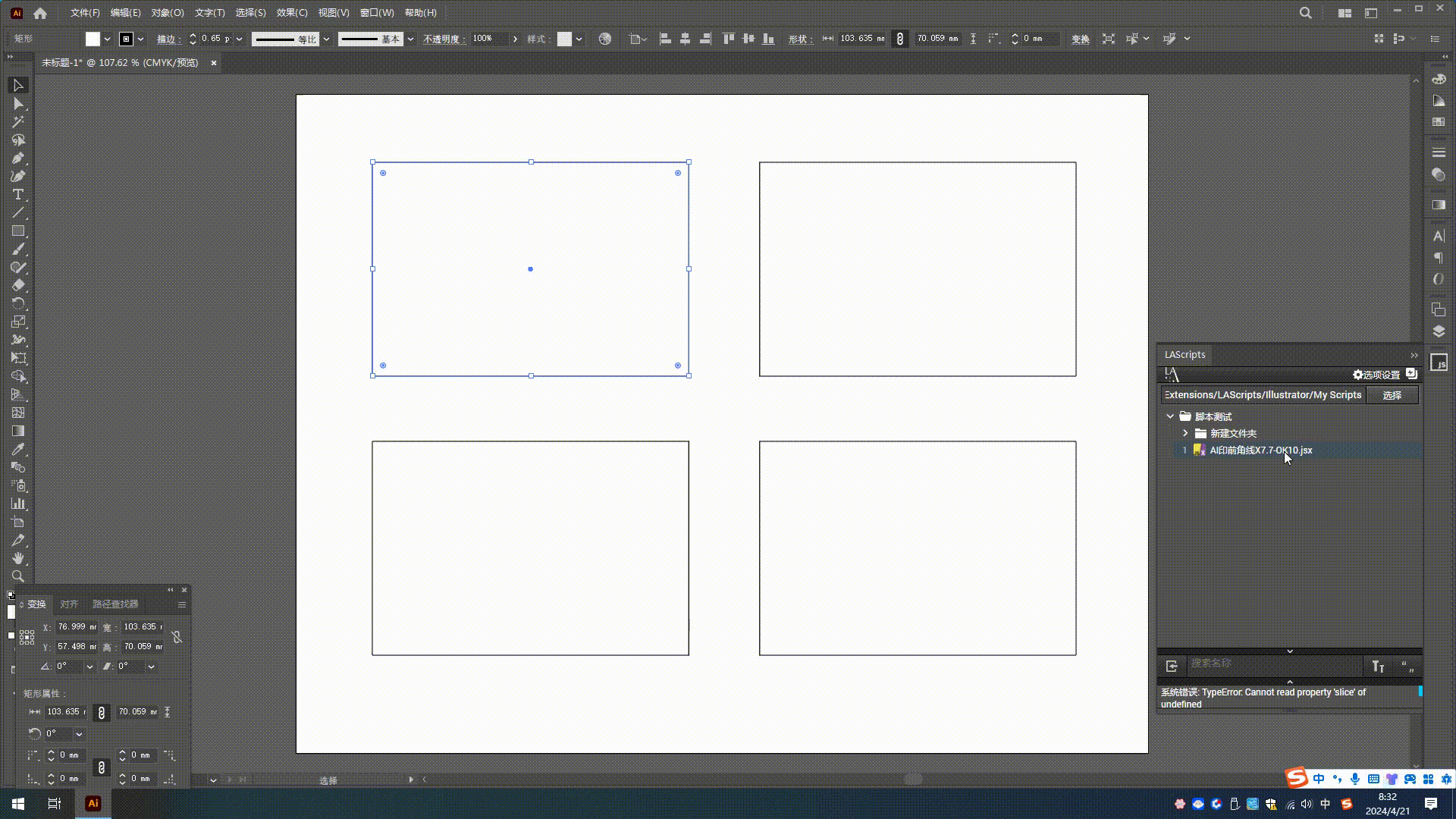Open the Layers panel icon
Viewport: 1456px width, 819px height.
tap(1439, 331)
